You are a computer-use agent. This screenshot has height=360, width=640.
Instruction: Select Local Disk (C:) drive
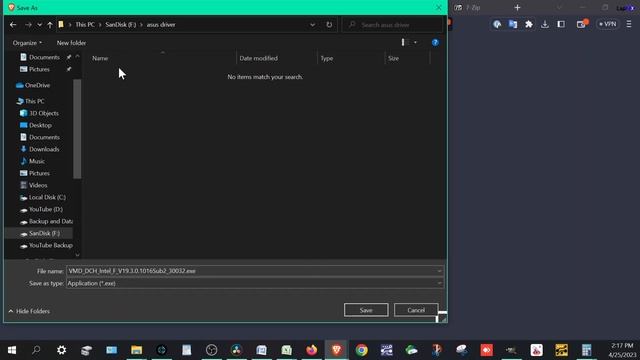(x=43, y=197)
